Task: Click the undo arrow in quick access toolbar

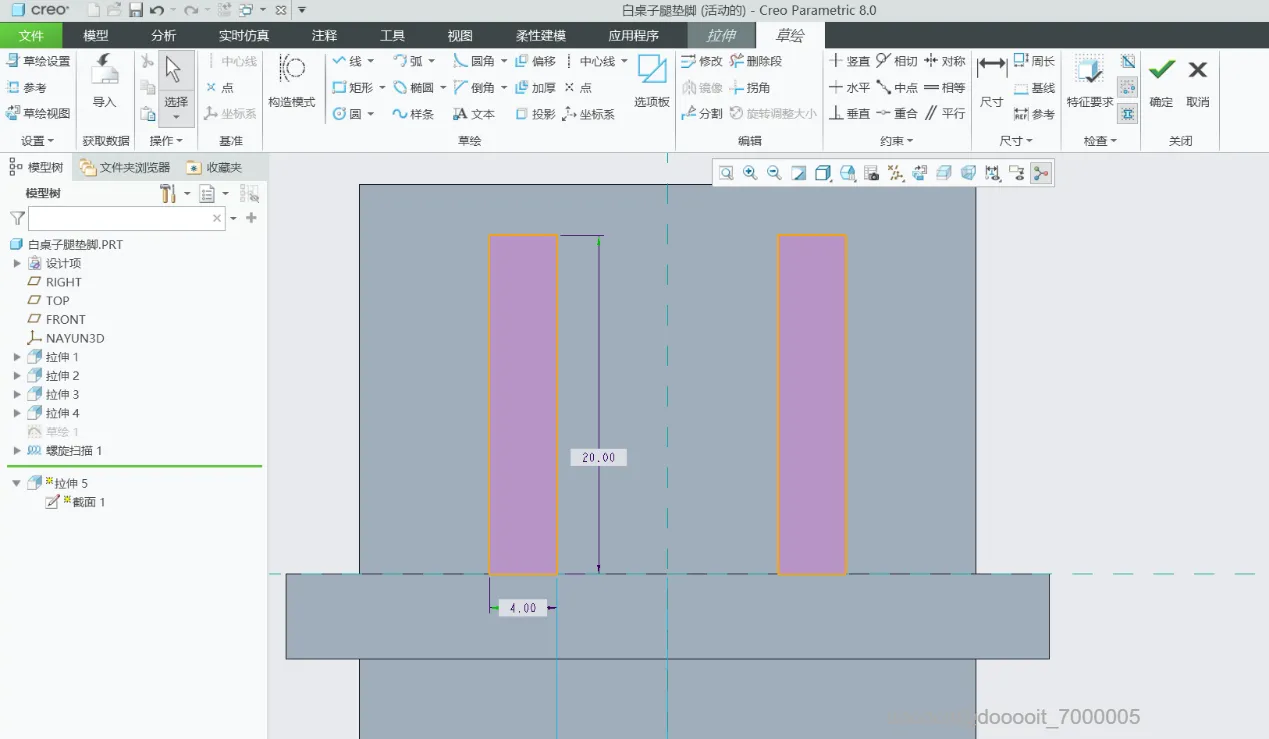Action: [x=157, y=10]
